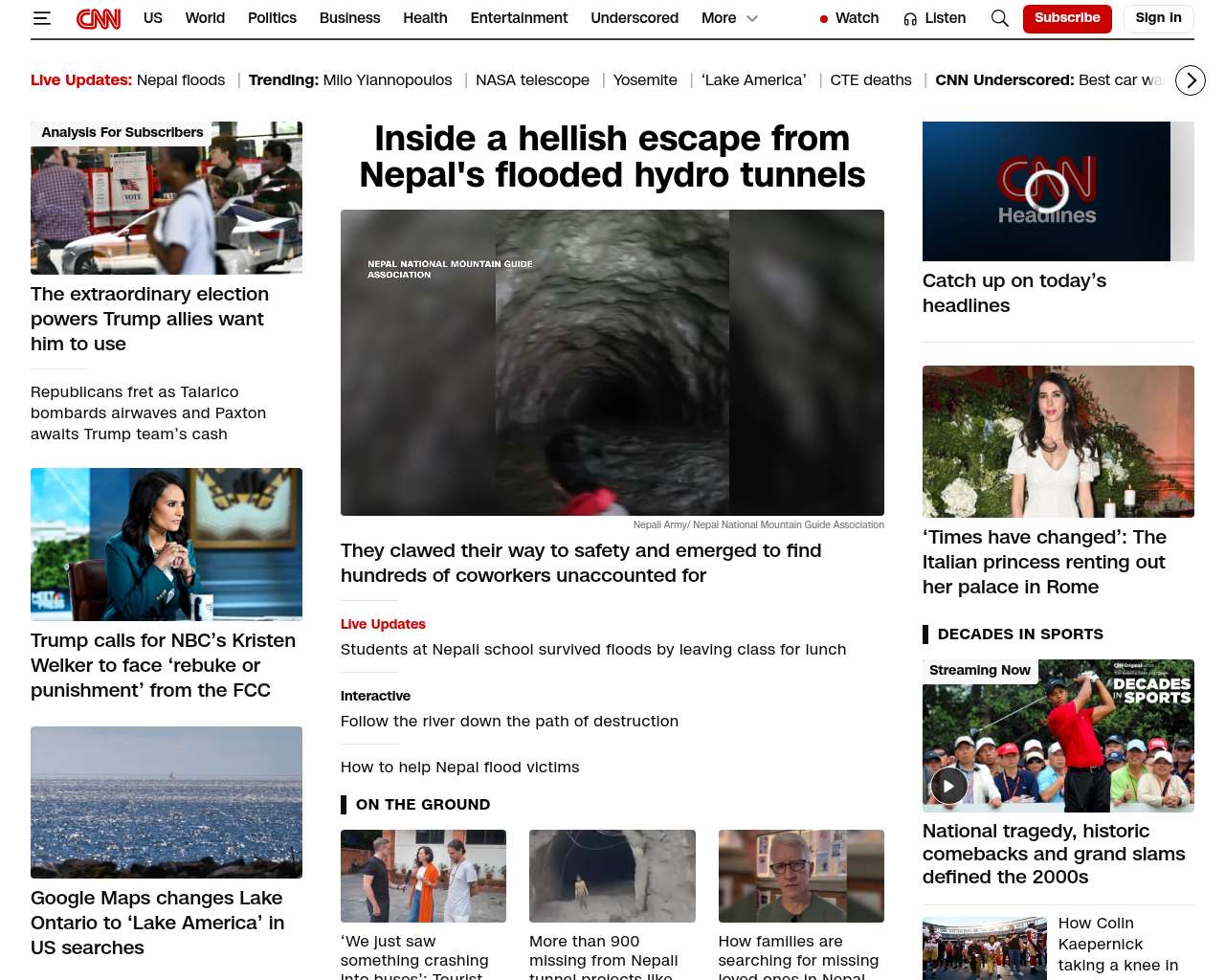Navigate to the Politics section

[x=272, y=18]
